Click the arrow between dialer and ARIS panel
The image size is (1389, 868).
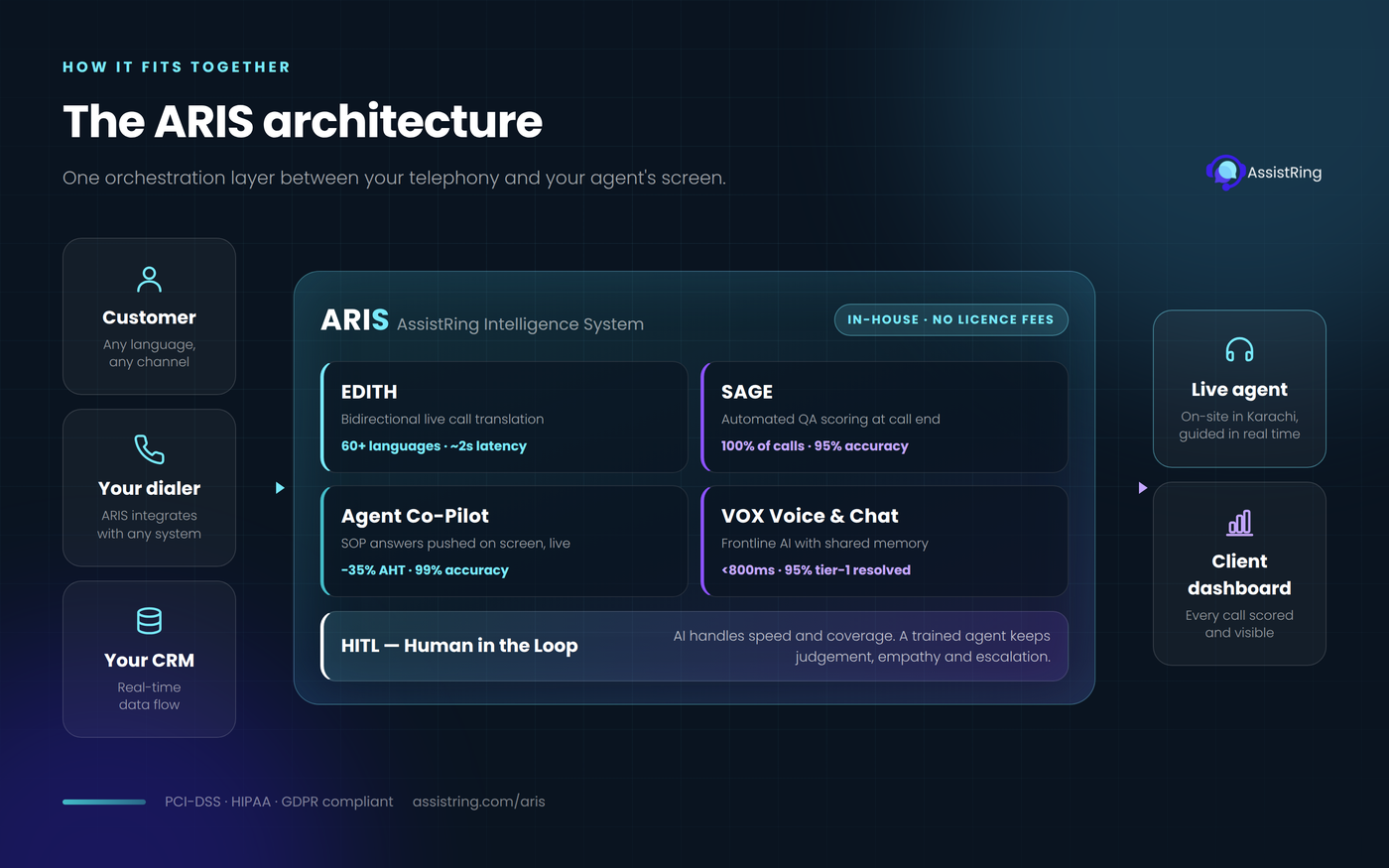point(280,488)
